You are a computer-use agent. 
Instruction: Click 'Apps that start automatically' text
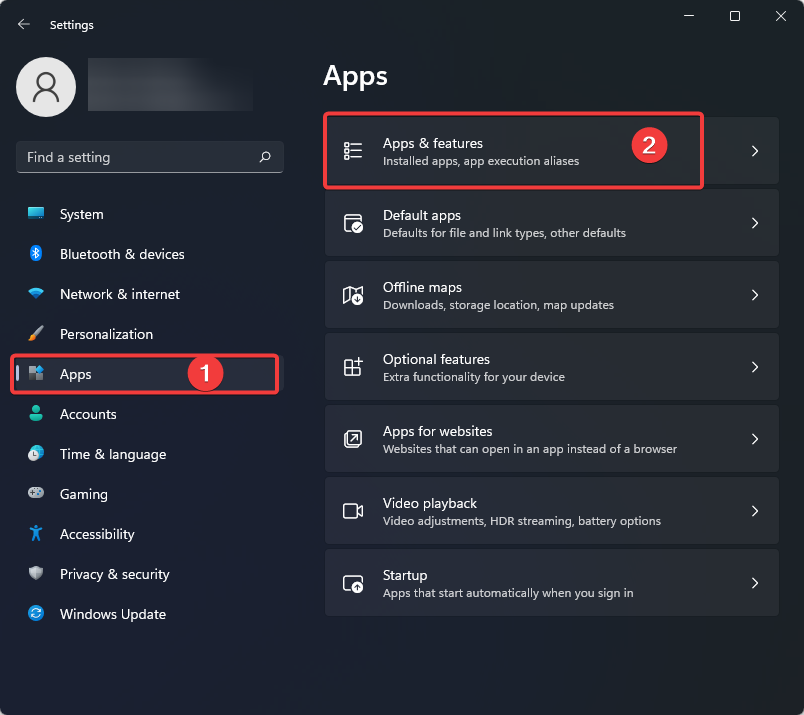pos(461,593)
